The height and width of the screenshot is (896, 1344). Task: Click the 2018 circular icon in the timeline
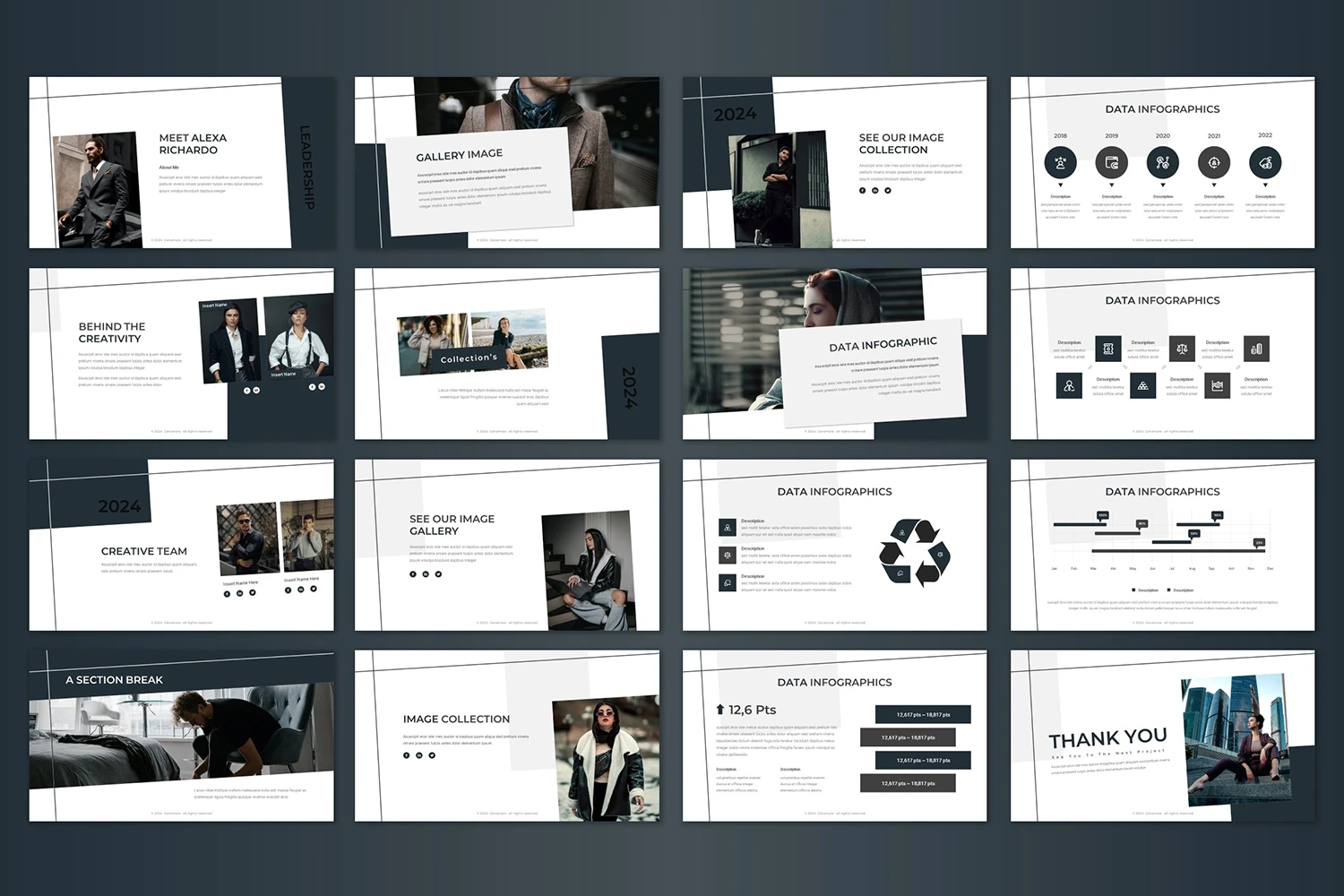coord(1060,163)
